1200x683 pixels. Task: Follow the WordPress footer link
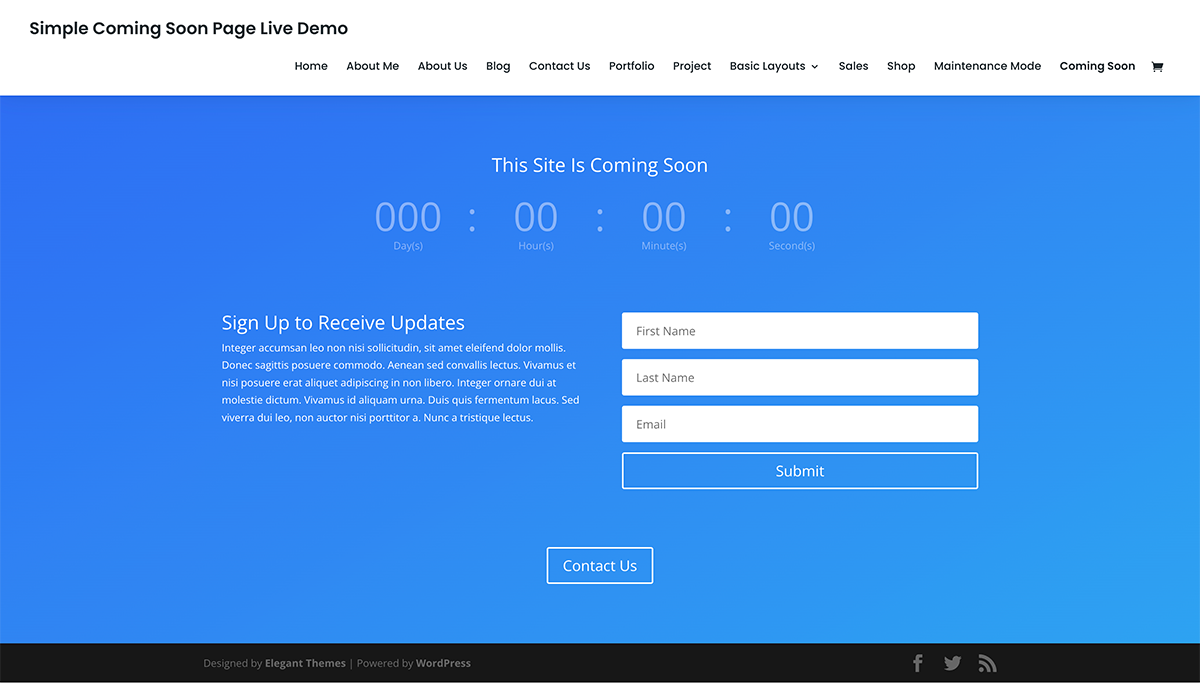[x=443, y=663]
